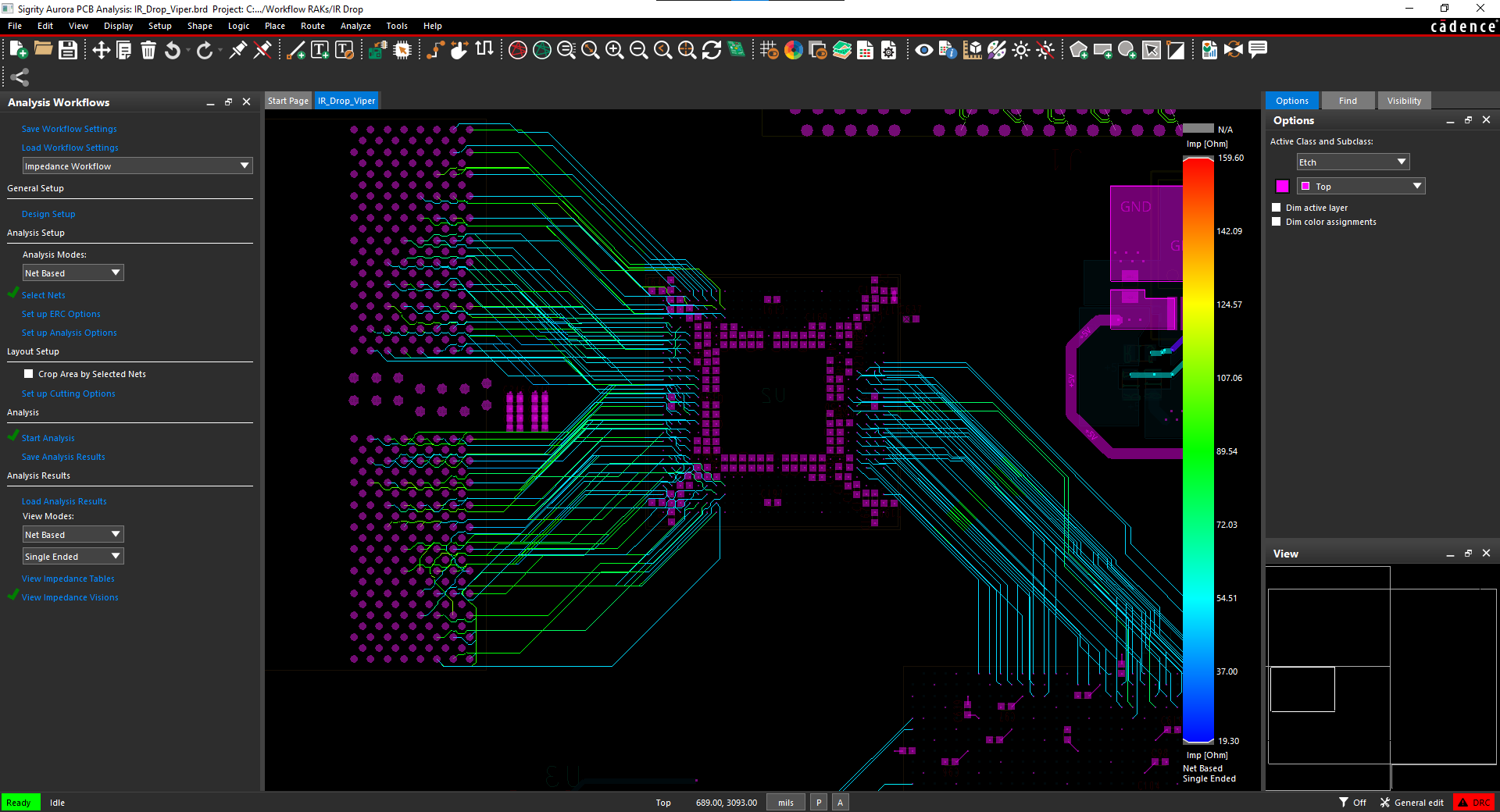Expand the Single Ended view mode dropdown
Screen dimensions: 1500x812
(73, 556)
